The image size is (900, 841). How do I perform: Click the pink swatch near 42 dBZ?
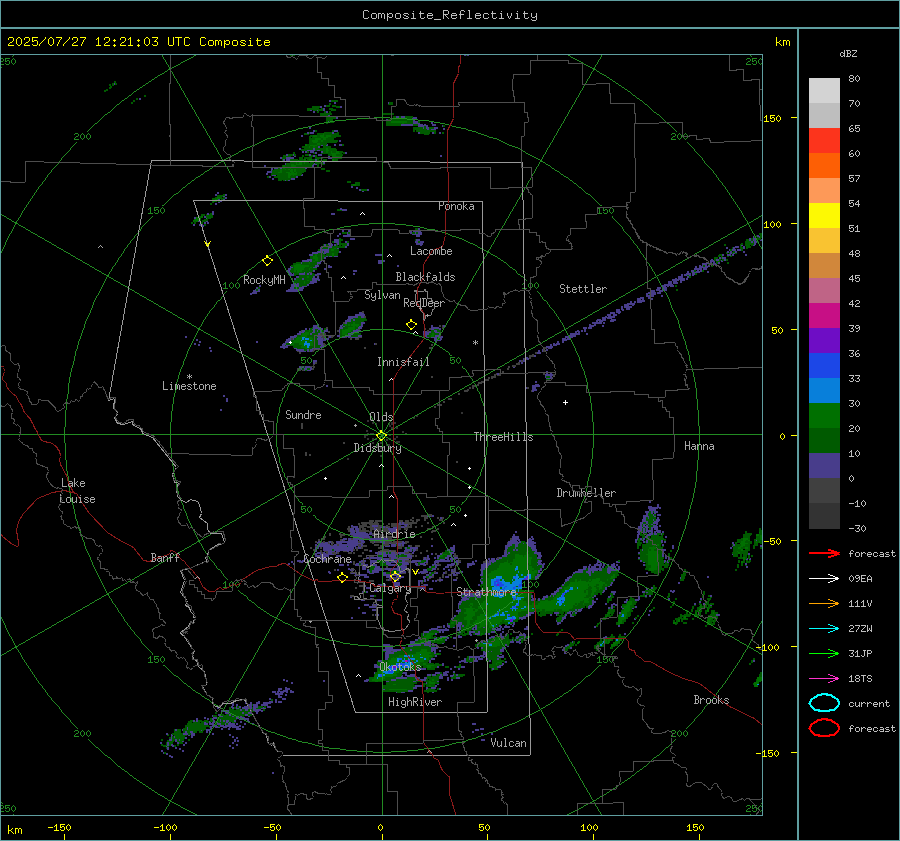point(824,290)
